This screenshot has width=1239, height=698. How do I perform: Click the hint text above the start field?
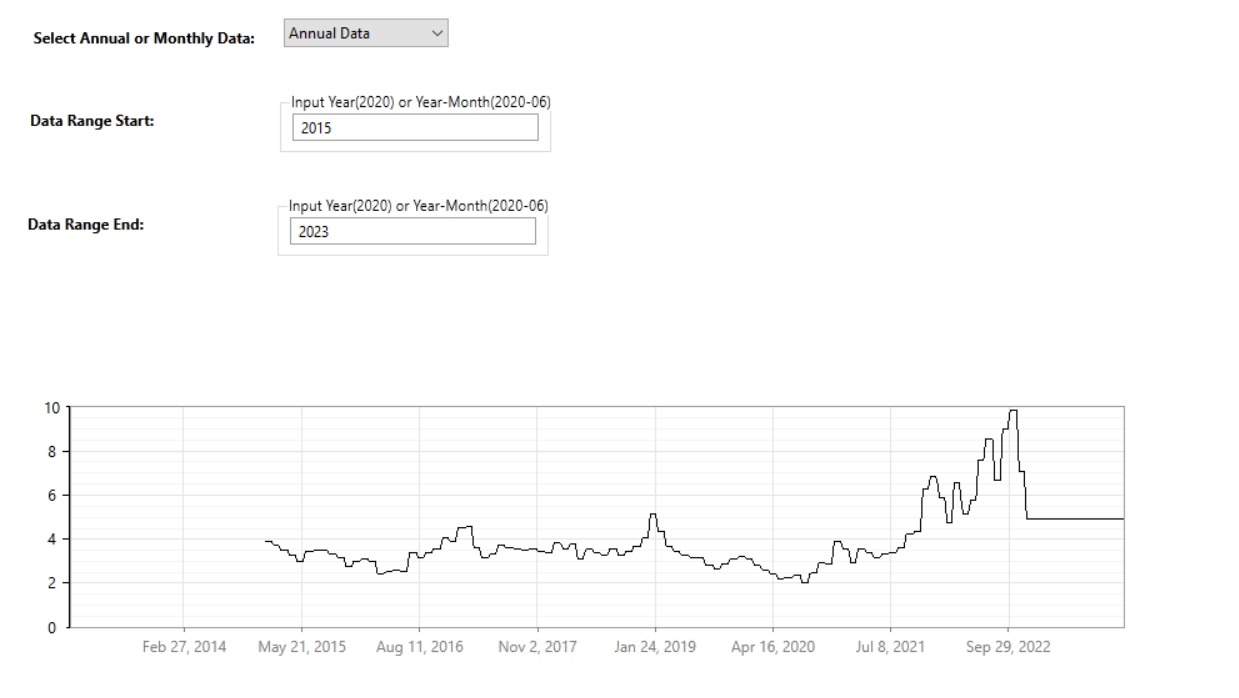coord(421,102)
